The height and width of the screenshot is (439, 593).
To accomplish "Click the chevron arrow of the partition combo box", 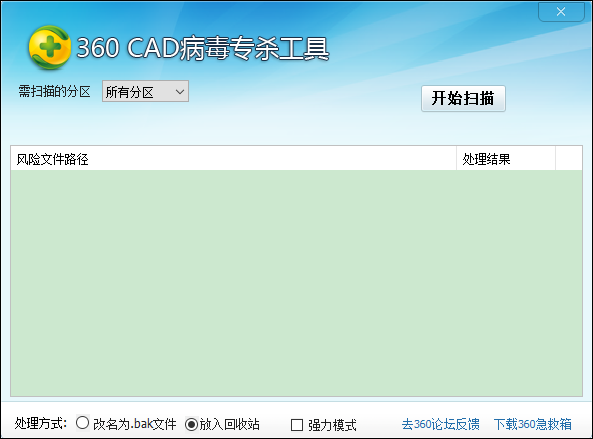I will (x=180, y=92).
